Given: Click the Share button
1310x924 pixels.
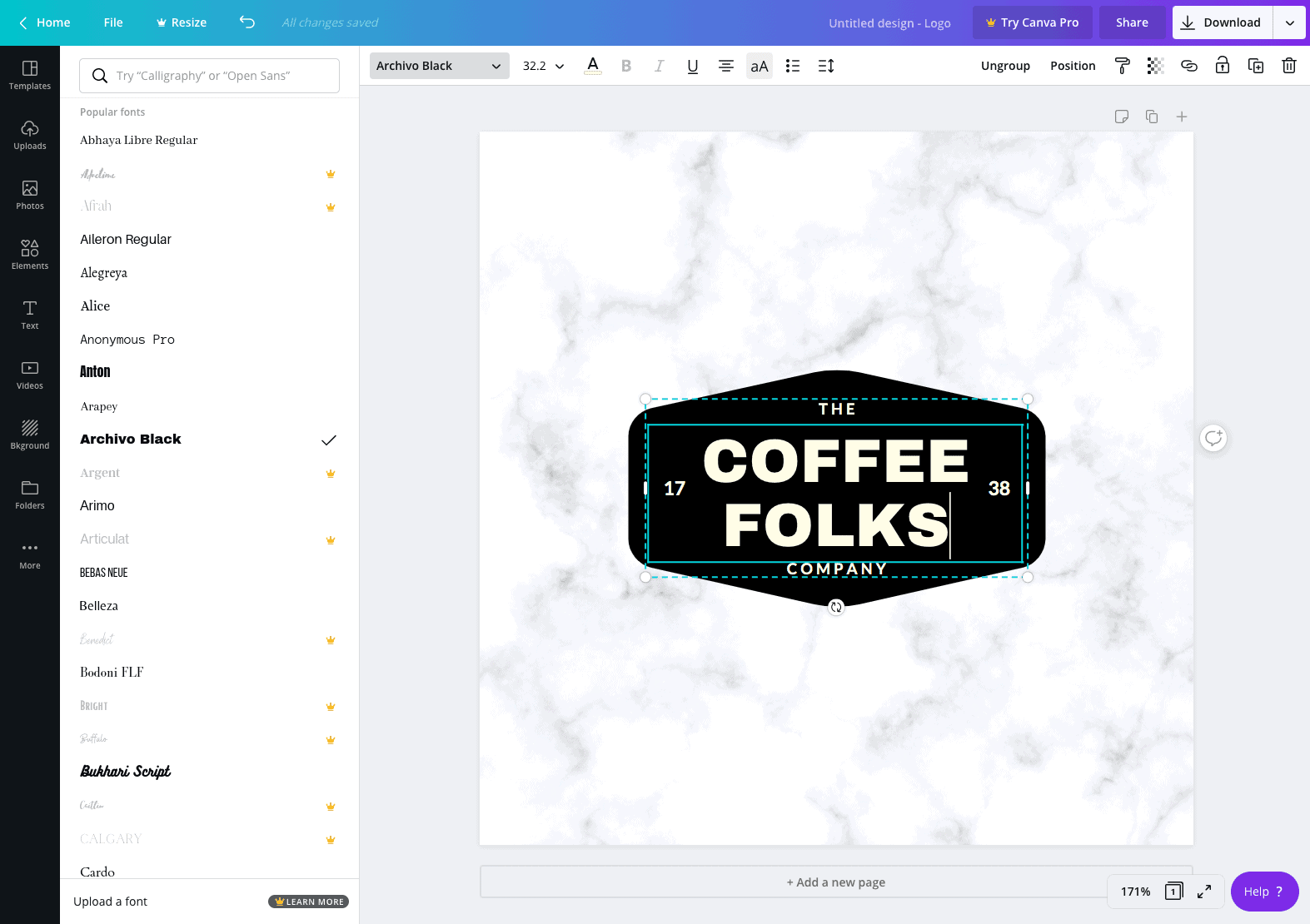Looking at the screenshot, I should click(1131, 22).
